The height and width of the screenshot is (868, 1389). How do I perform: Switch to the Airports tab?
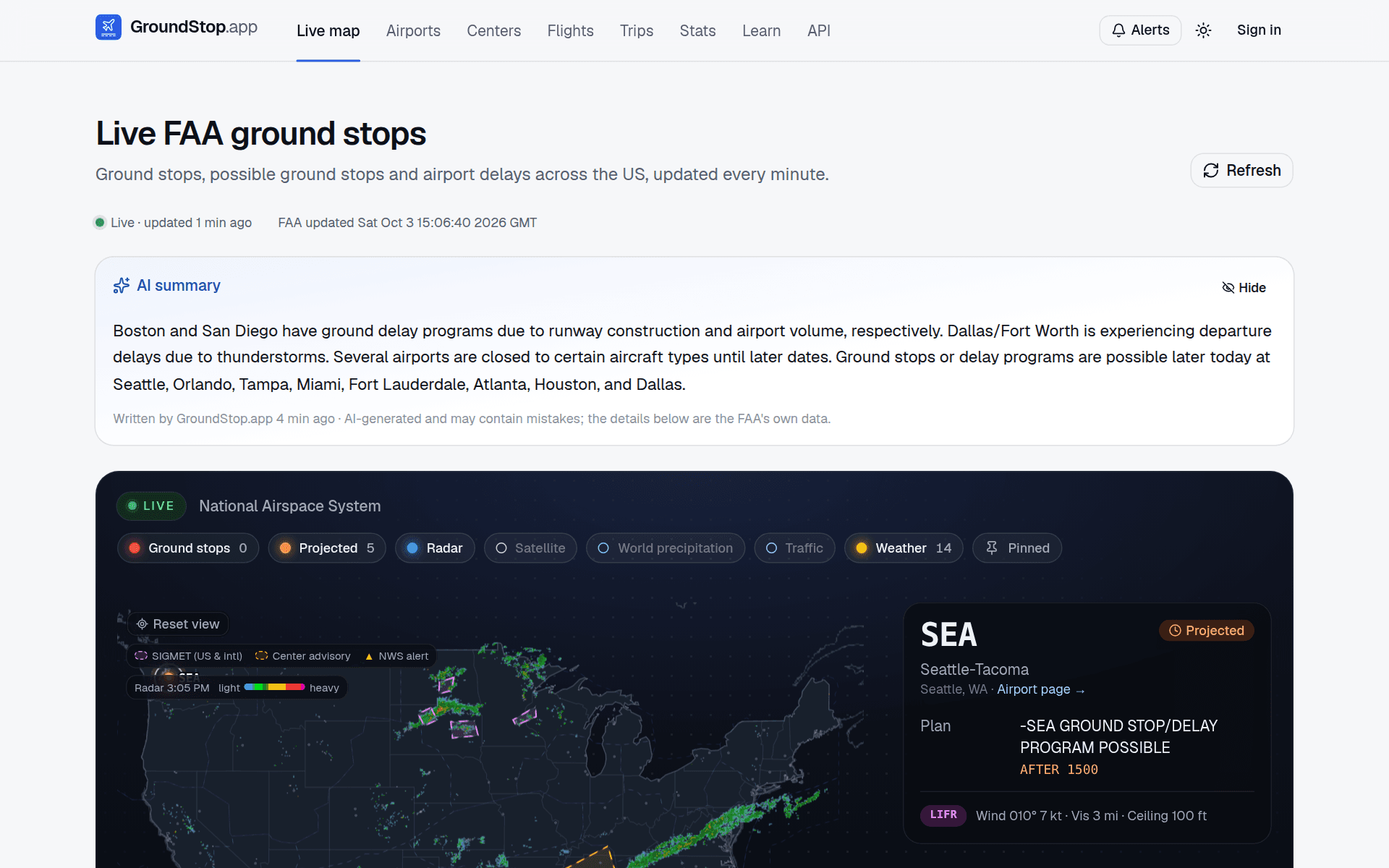click(413, 30)
